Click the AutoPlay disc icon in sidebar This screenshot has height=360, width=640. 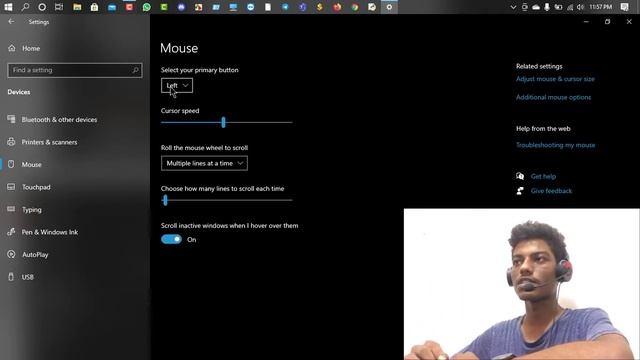coord(11,254)
